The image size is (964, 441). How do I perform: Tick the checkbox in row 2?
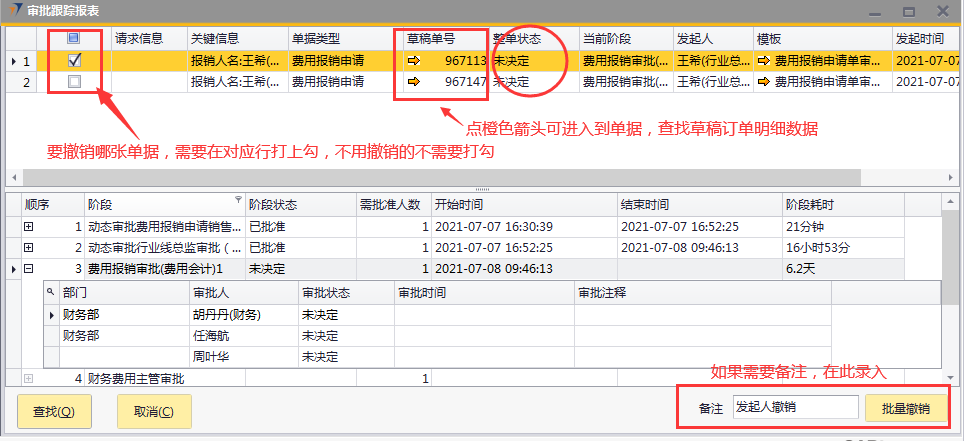[x=74, y=82]
